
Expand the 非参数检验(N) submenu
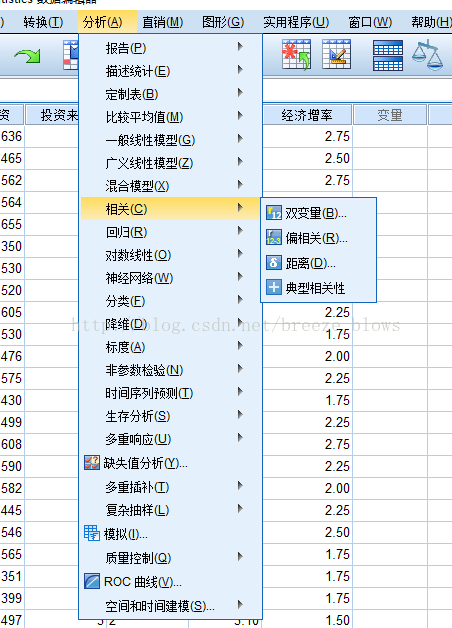coord(171,370)
